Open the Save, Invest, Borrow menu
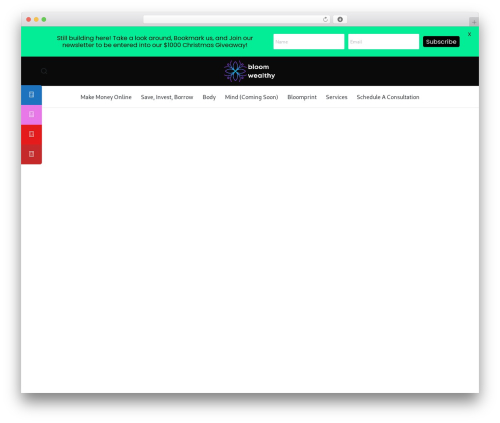 (167, 97)
